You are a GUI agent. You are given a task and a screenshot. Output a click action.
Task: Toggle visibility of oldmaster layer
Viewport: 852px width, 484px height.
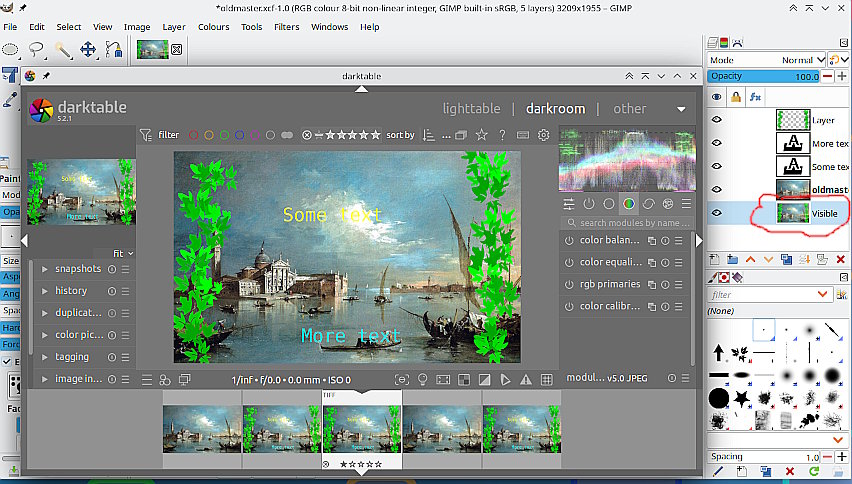point(716,190)
